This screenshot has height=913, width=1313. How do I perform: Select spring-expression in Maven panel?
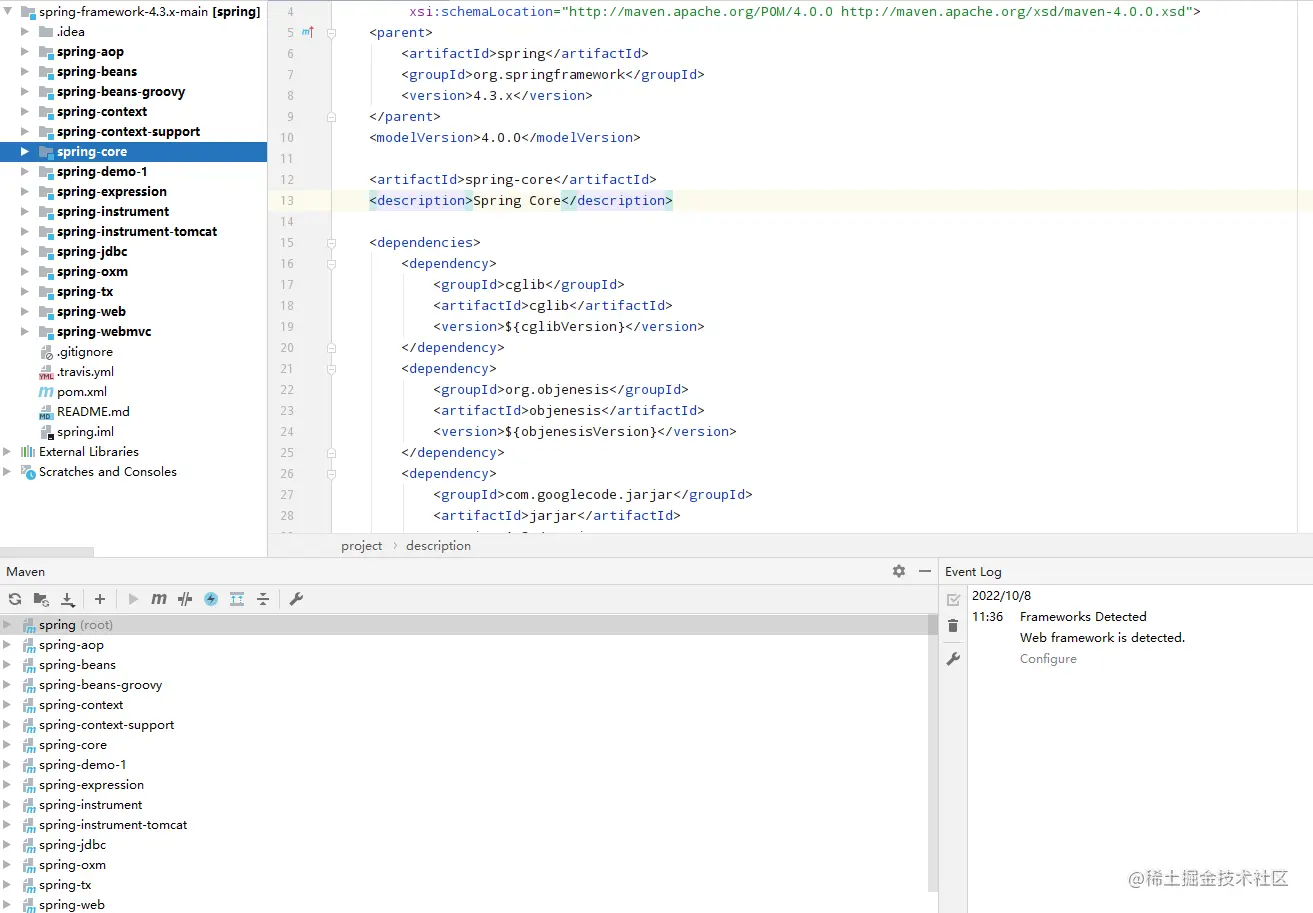pyautogui.click(x=91, y=785)
